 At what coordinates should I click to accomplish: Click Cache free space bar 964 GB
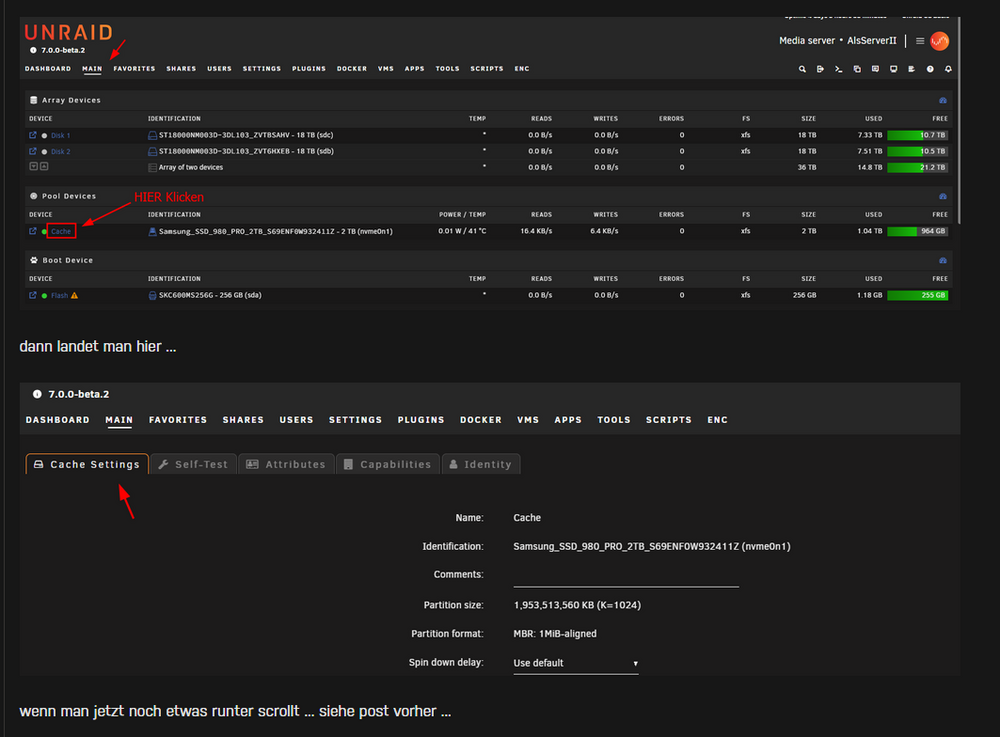pos(917,231)
